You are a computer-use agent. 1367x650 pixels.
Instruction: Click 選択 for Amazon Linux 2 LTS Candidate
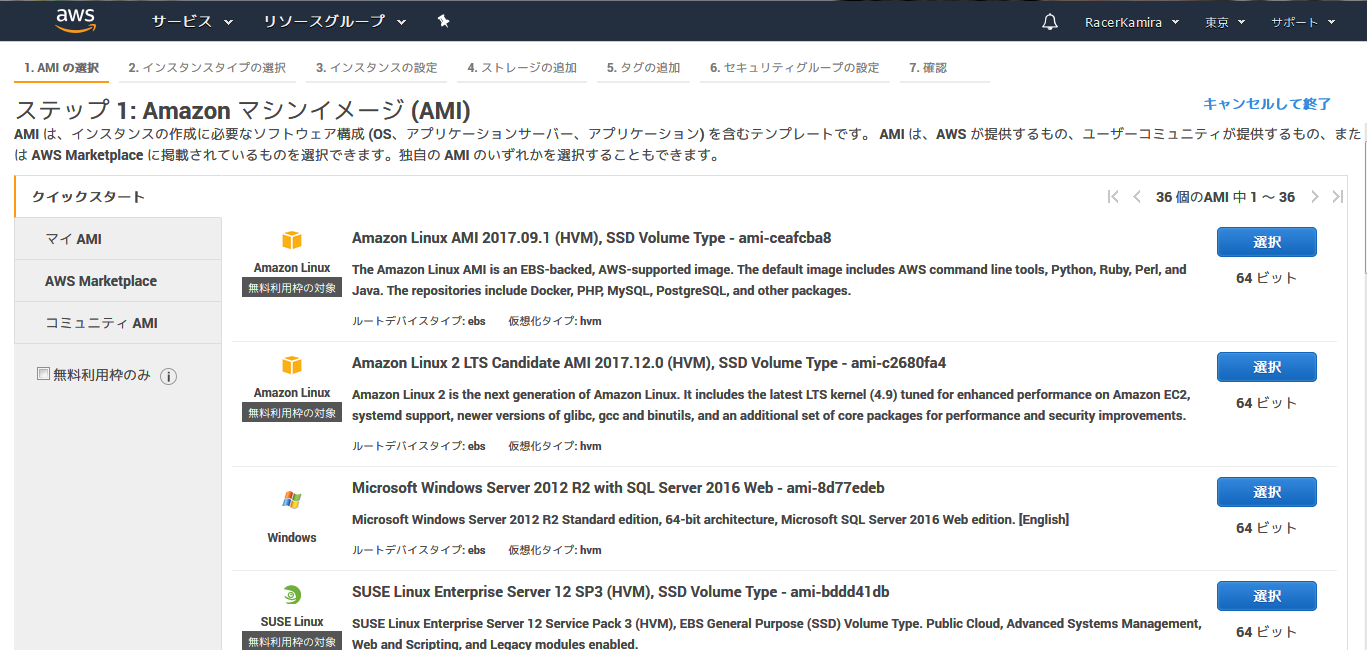click(x=1267, y=367)
